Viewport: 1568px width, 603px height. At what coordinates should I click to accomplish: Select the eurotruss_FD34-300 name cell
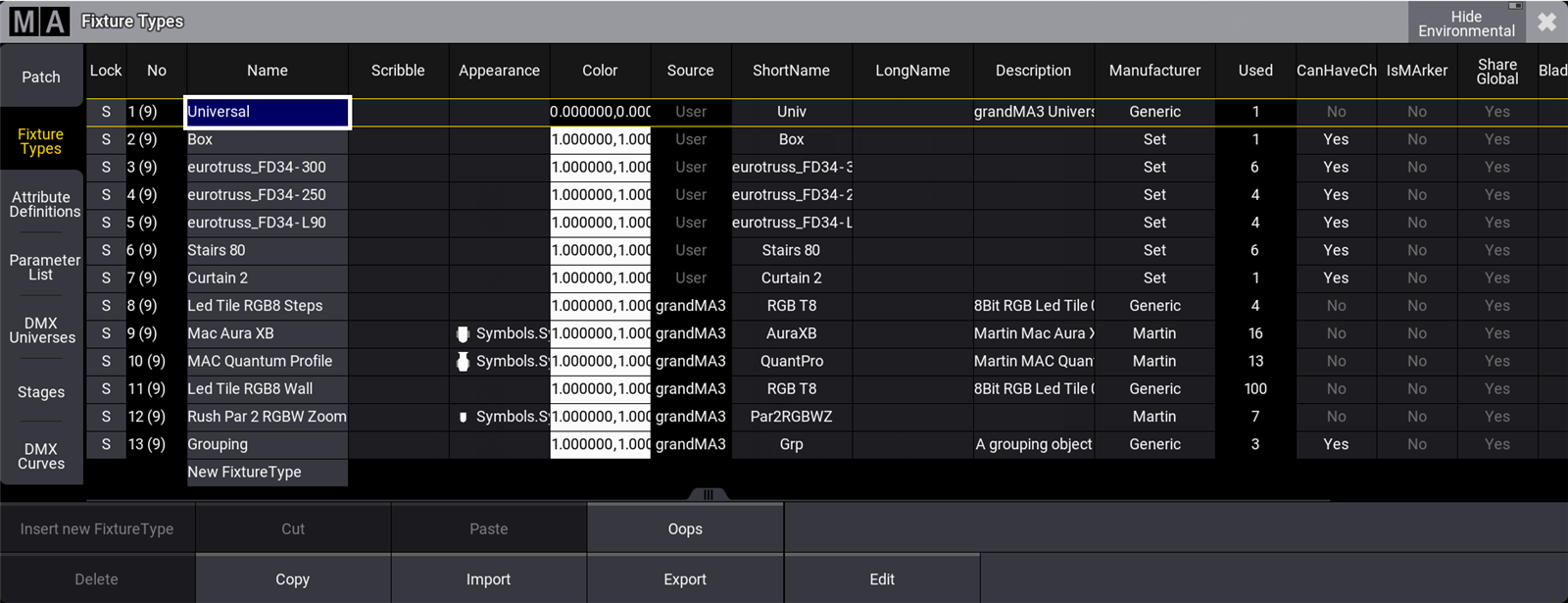tap(268, 167)
